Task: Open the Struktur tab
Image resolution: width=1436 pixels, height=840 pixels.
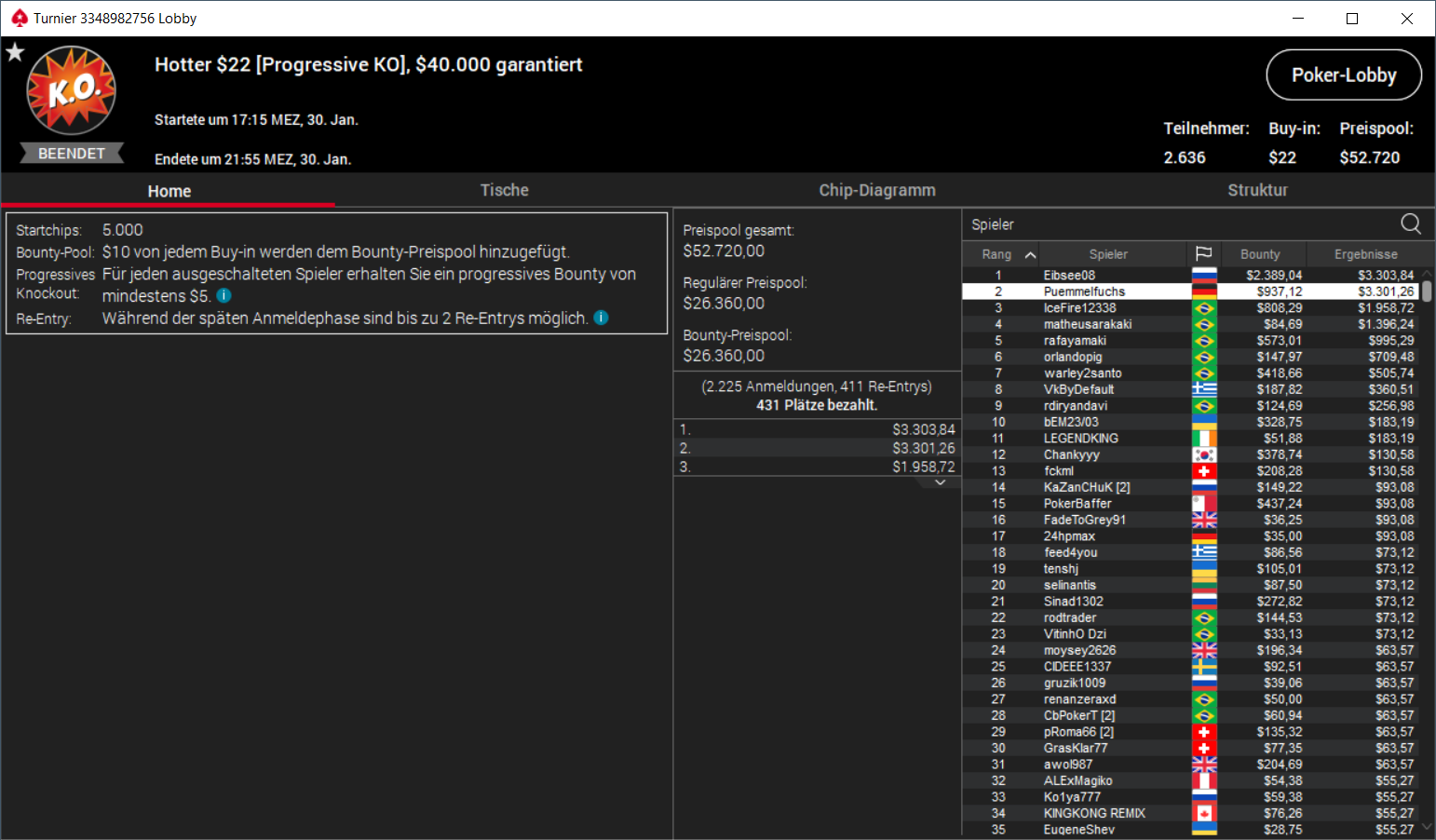Action: tap(1257, 190)
